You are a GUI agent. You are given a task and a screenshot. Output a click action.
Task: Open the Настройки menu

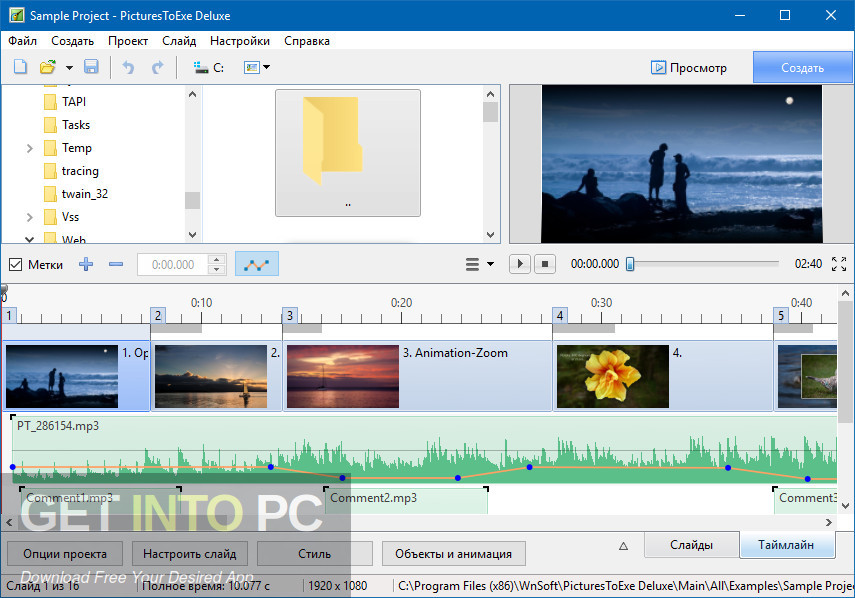(x=240, y=41)
